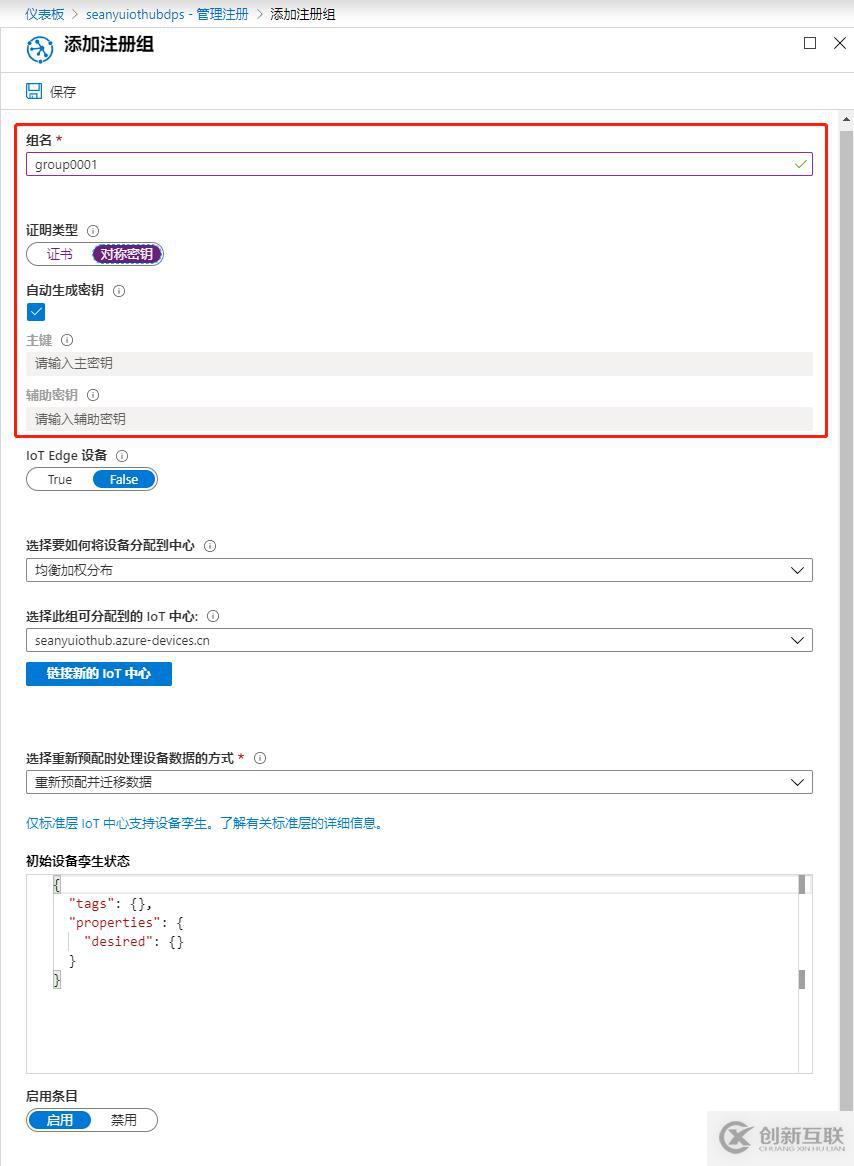
Task: Click the JSON editor vertical scrollbar
Action: click(x=803, y=973)
